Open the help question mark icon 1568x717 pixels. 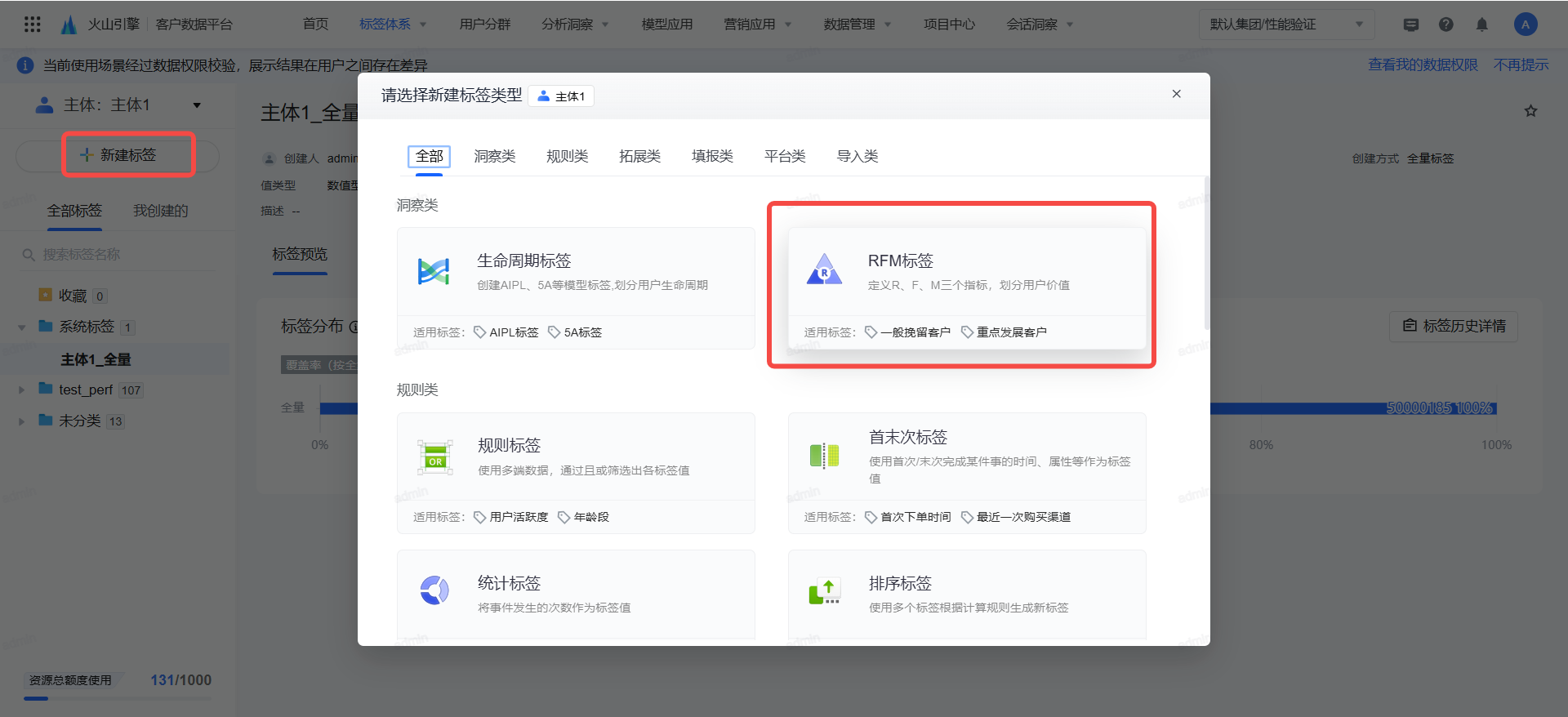click(x=1446, y=24)
